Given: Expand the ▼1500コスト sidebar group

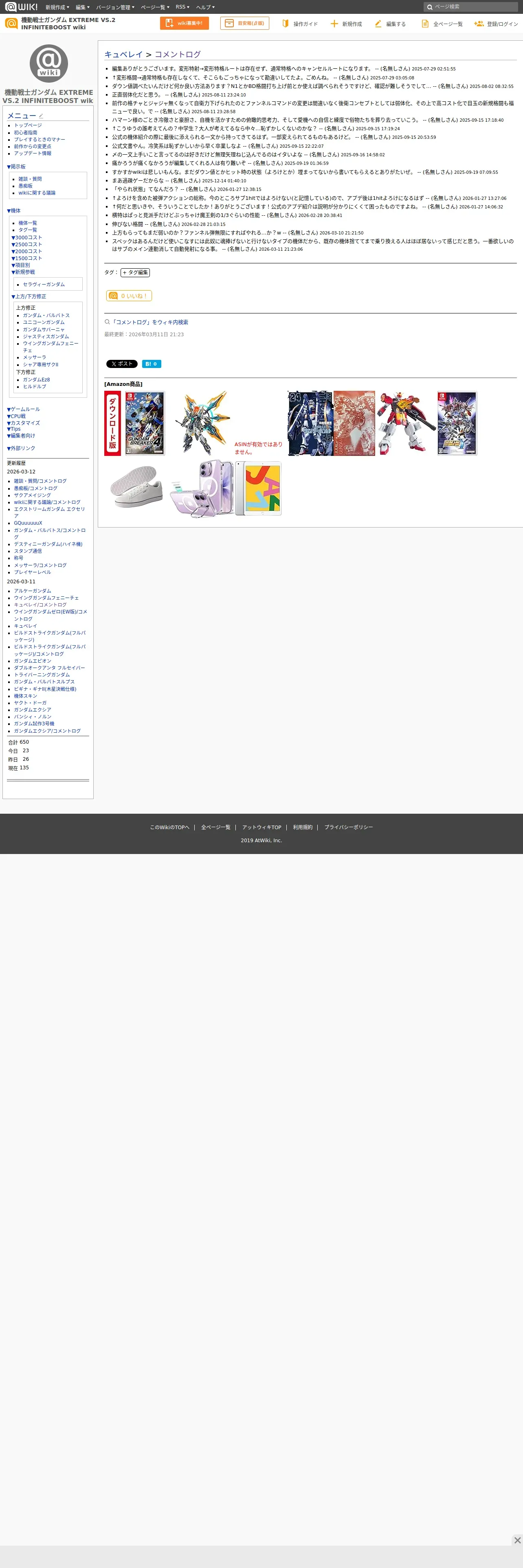Looking at the screenshot, I should click(27, 259).
